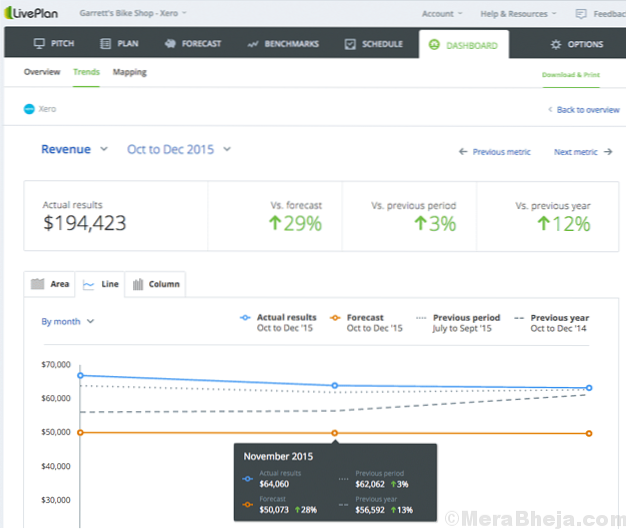Viewport: 626px width, 529px height.
Task: Click the Feedback speech bubble icon
Action: tap(583, 14)
